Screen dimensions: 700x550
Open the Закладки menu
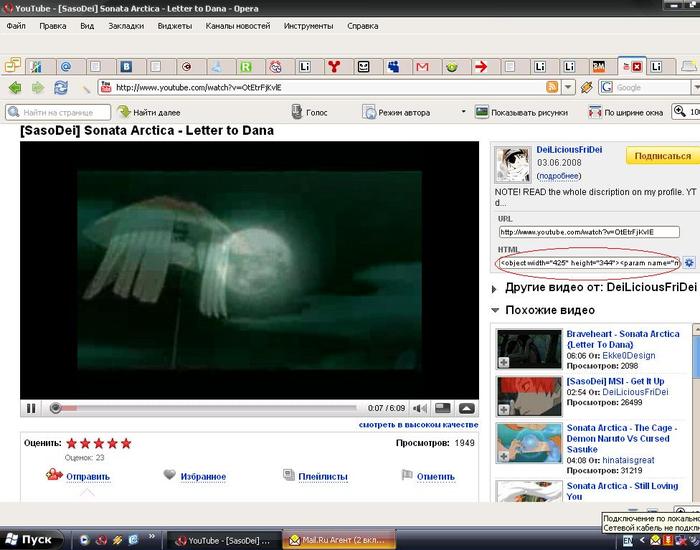[126, 26]
